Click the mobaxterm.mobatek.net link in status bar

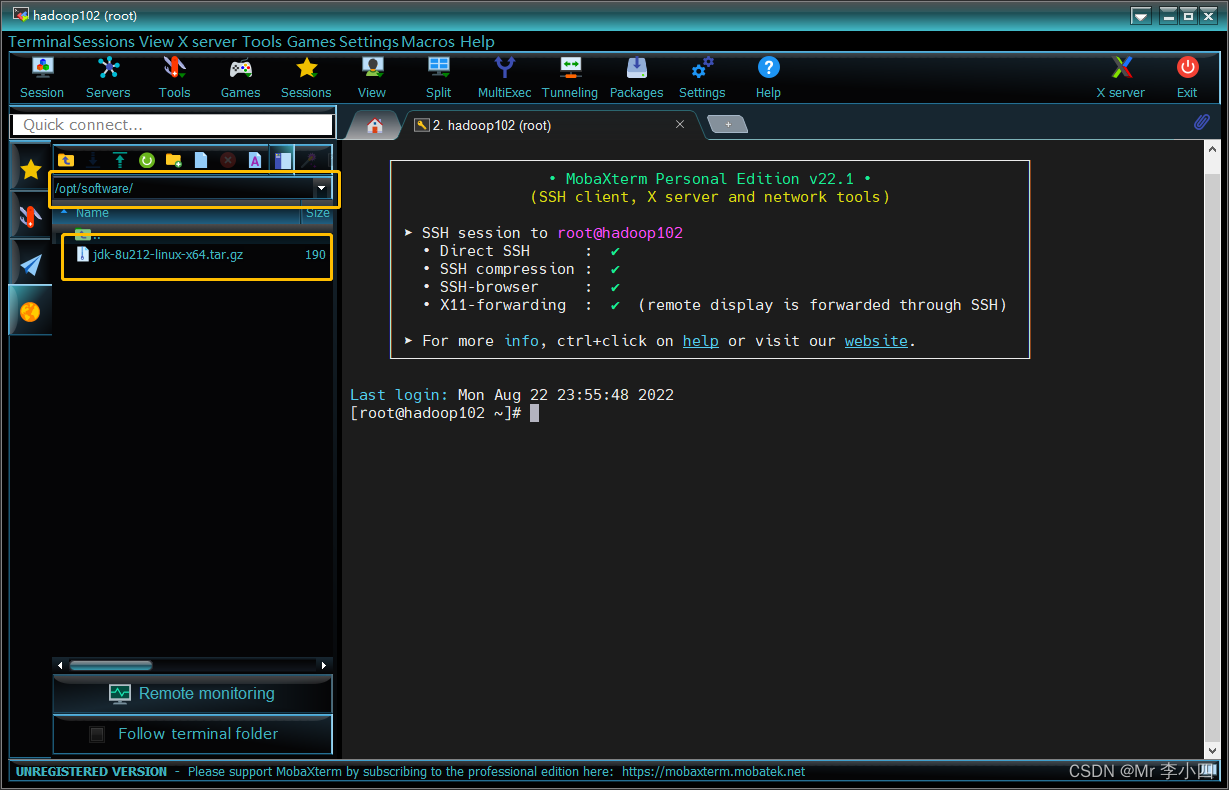pyautogui.click(x=713, y=772)
